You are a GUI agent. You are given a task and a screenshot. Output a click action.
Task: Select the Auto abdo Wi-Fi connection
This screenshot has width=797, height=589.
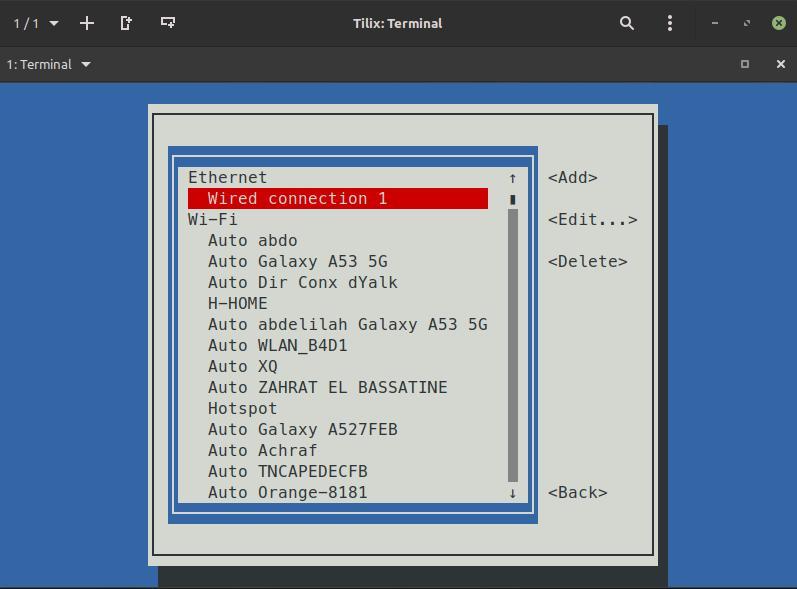click(x=252, y=241)
